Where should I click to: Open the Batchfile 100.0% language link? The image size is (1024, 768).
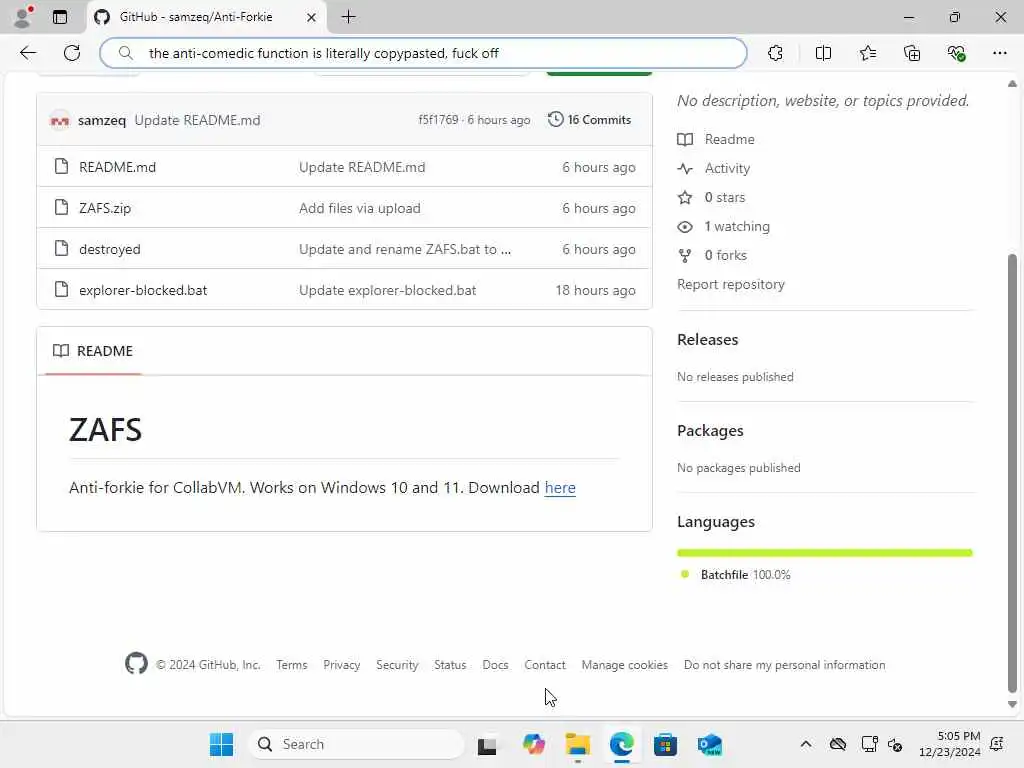[735, 575]
